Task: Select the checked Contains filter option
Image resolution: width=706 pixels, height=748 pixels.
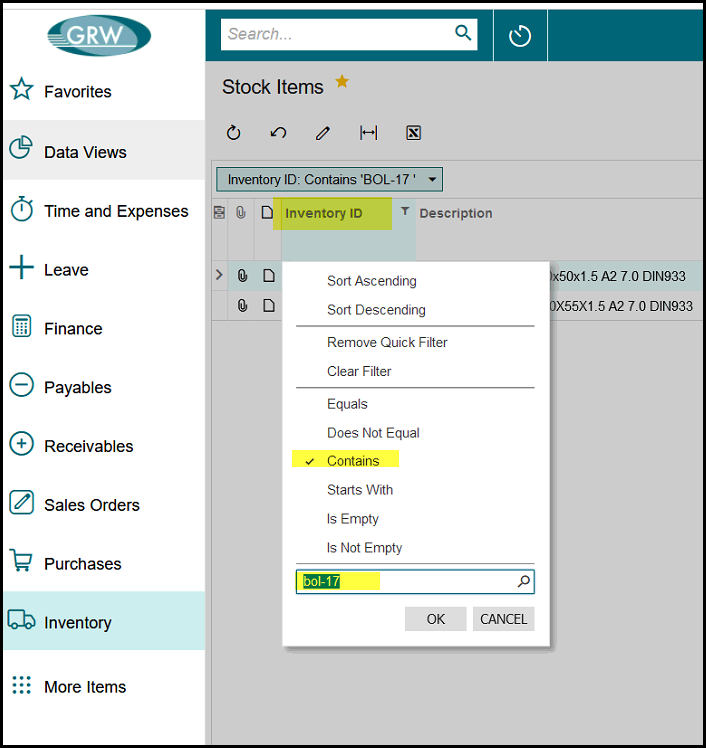Action: (353, 461)
